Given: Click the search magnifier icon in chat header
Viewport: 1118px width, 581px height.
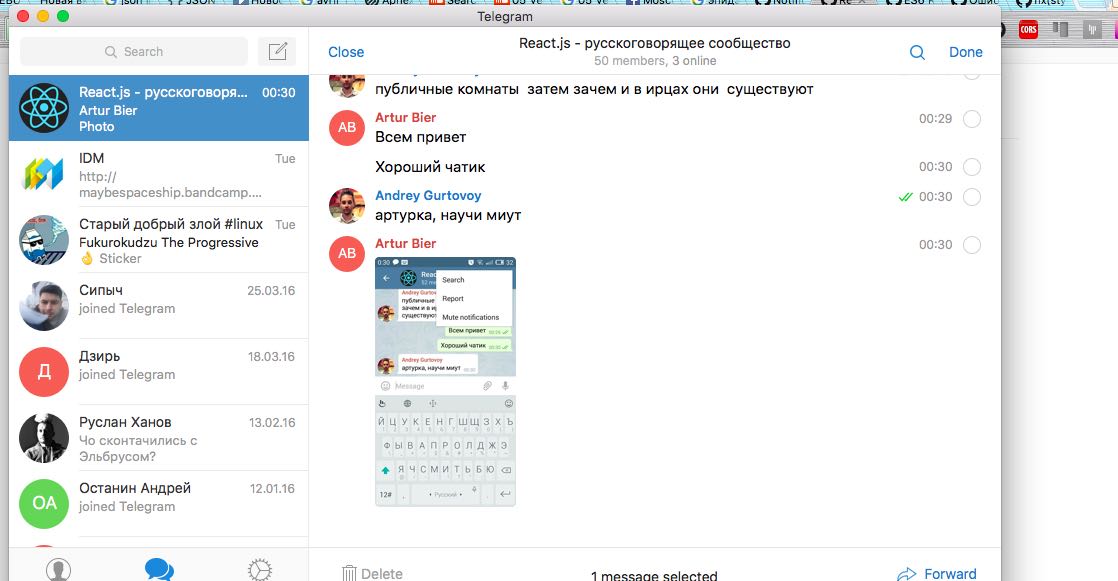Looking at the screenshot, I should click(917, 52).
